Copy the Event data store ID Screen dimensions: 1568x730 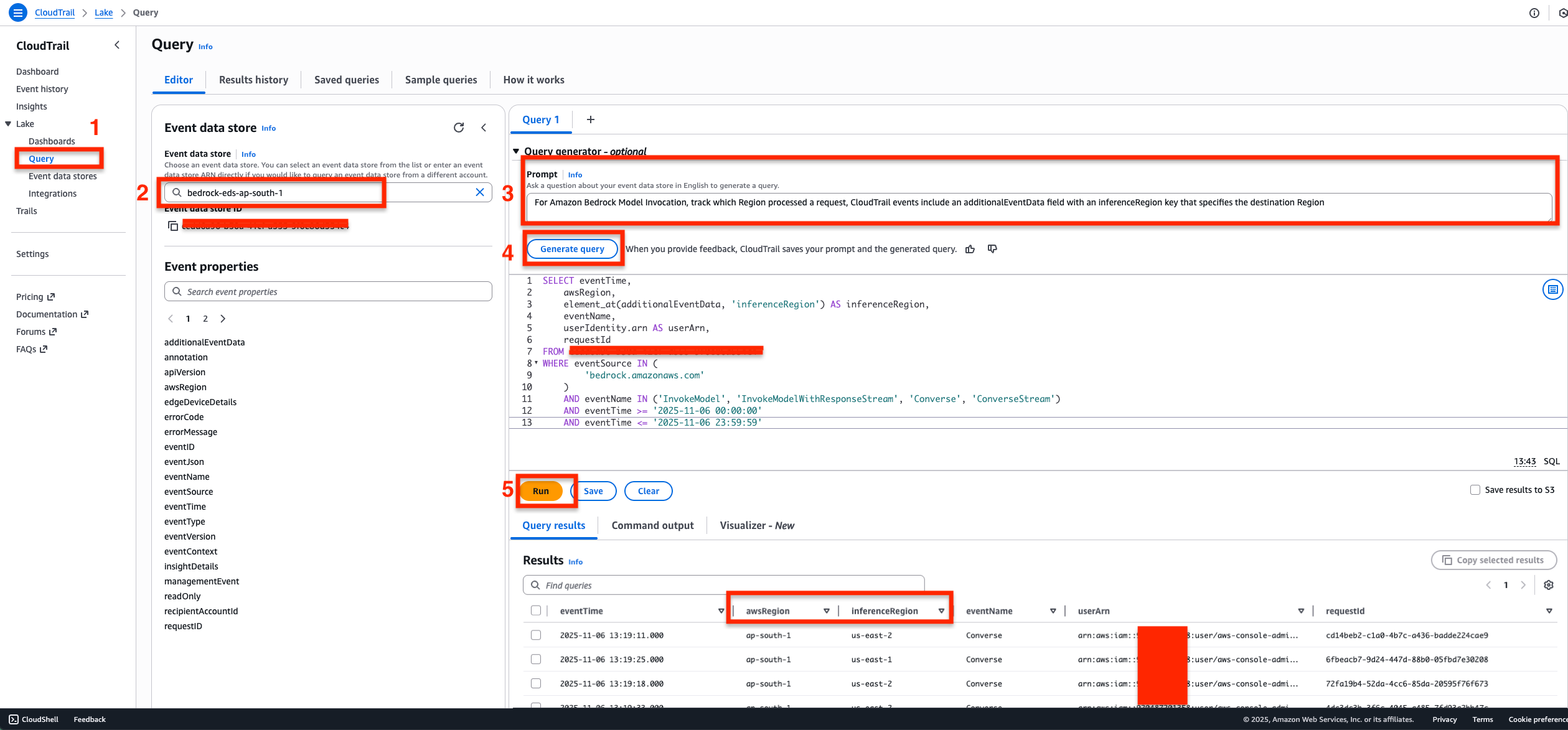click(x=173, y=226)
